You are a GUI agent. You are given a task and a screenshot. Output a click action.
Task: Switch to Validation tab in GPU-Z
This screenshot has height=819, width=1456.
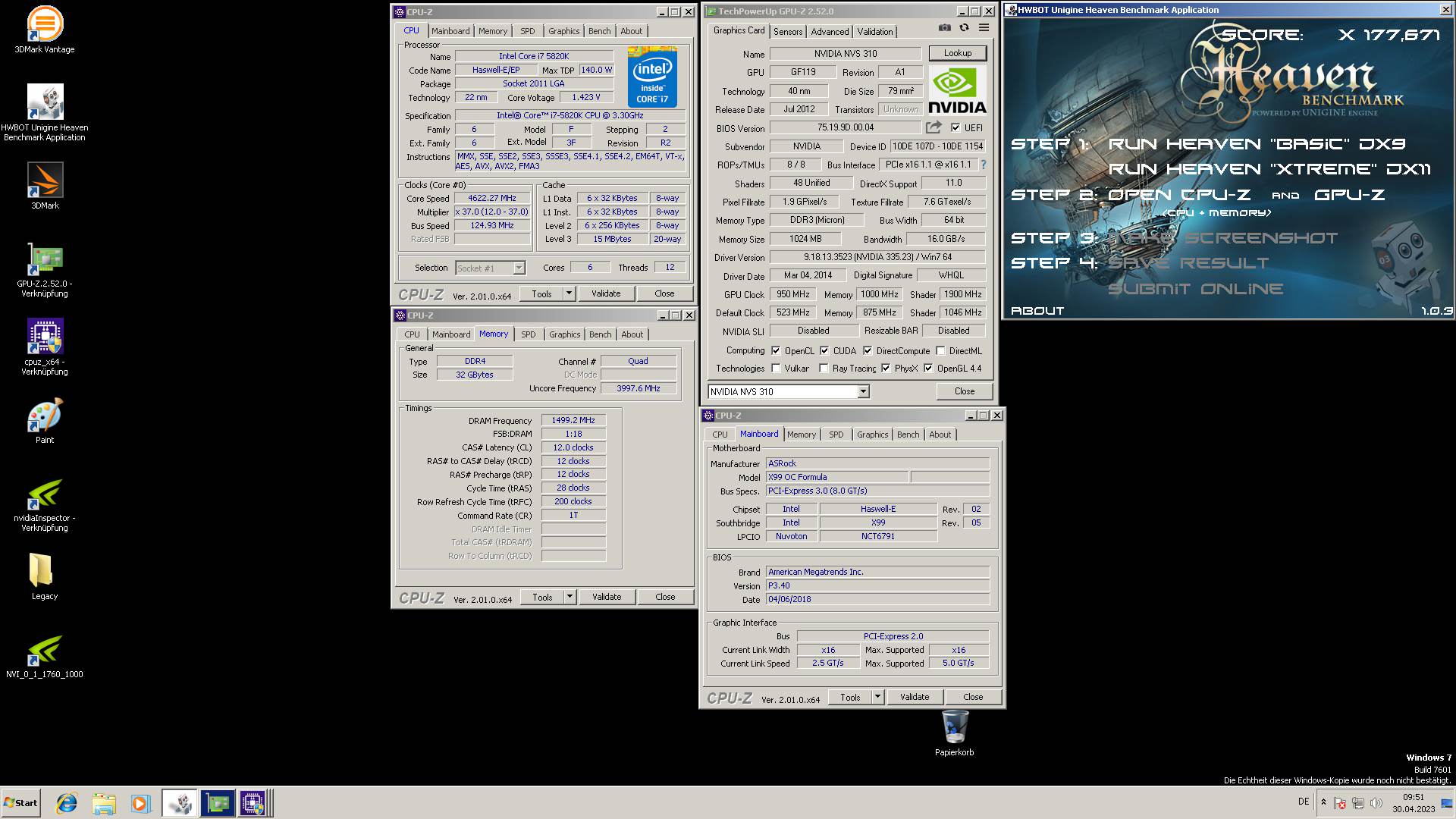point(875,31)
